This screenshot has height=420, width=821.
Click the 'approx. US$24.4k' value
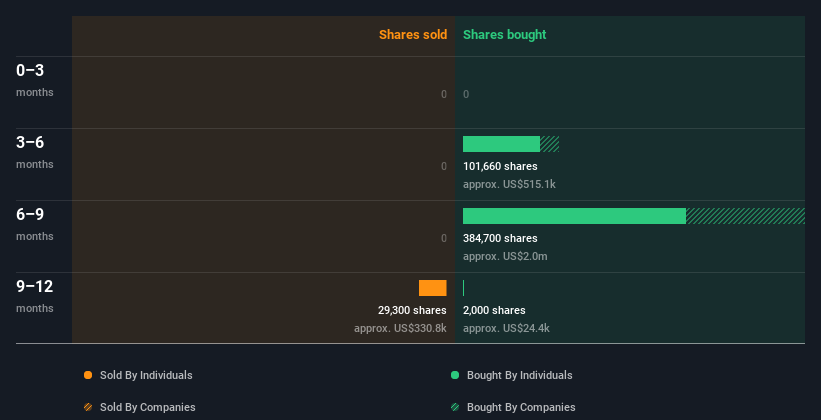pyautogui.click(x=506, y=328)
